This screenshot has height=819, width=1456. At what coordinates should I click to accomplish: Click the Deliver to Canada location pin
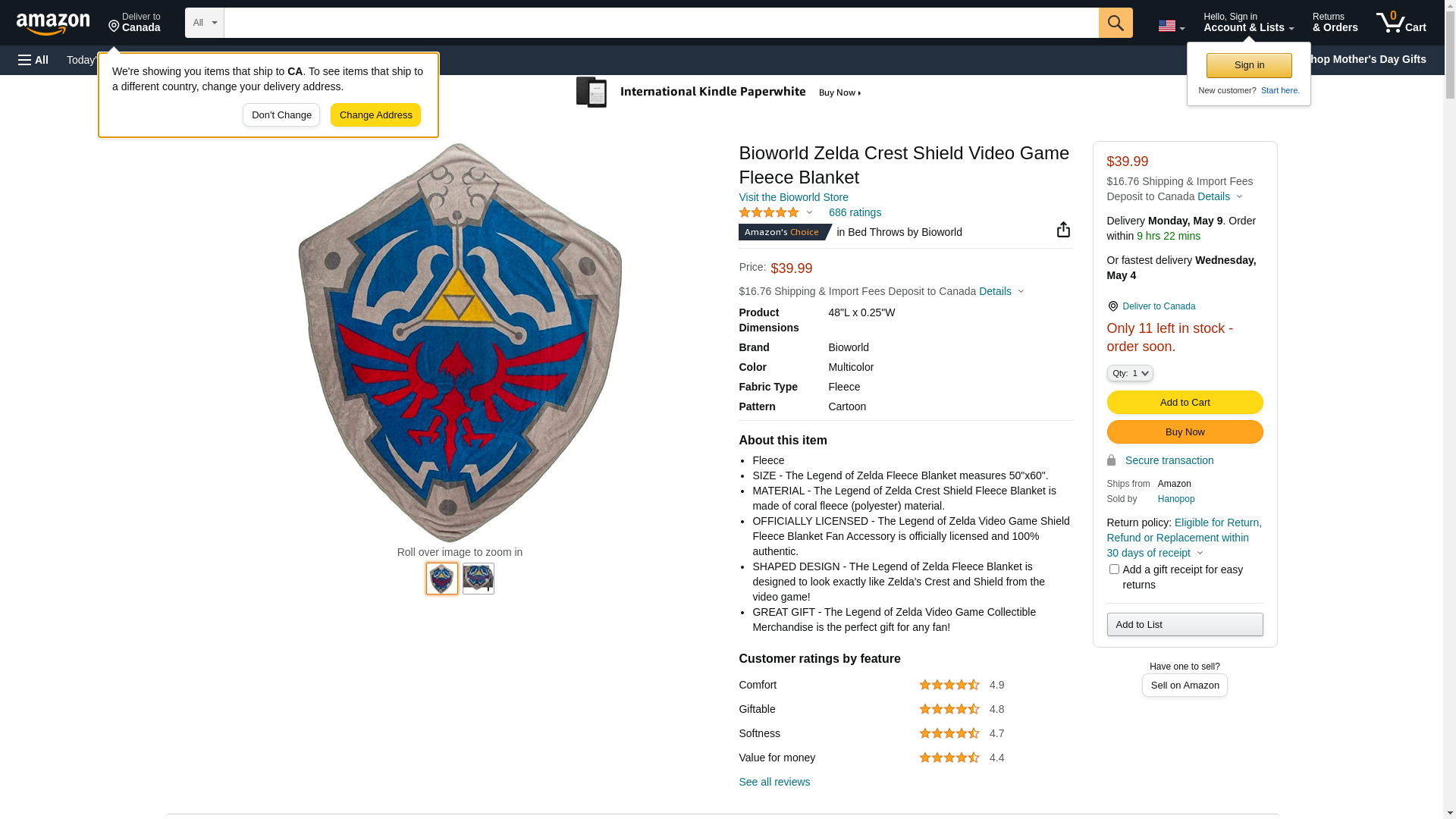[x=1112, y=306]
